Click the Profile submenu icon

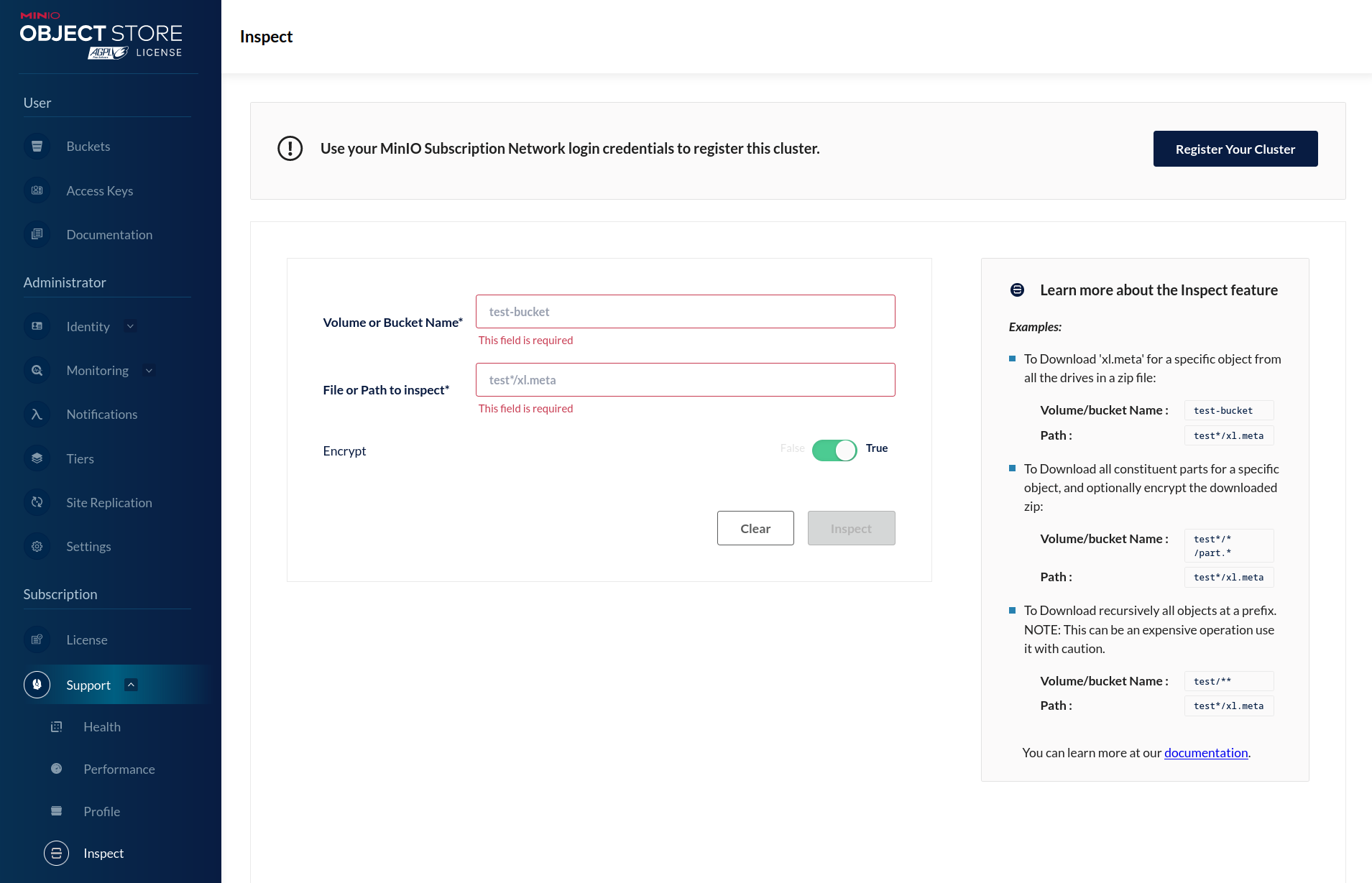click(x=56, y=811)
